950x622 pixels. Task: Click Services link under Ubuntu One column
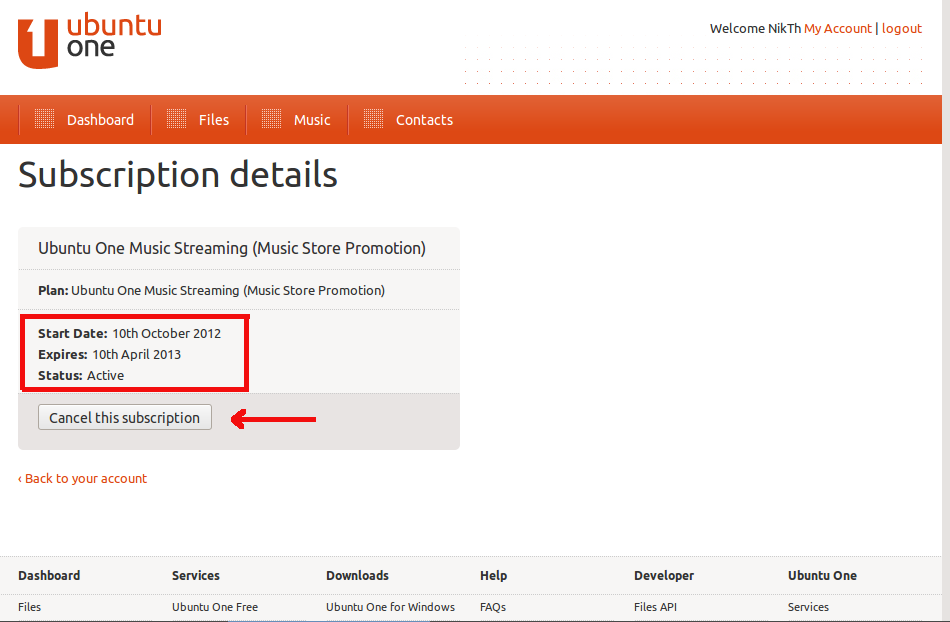pos(808,607)
